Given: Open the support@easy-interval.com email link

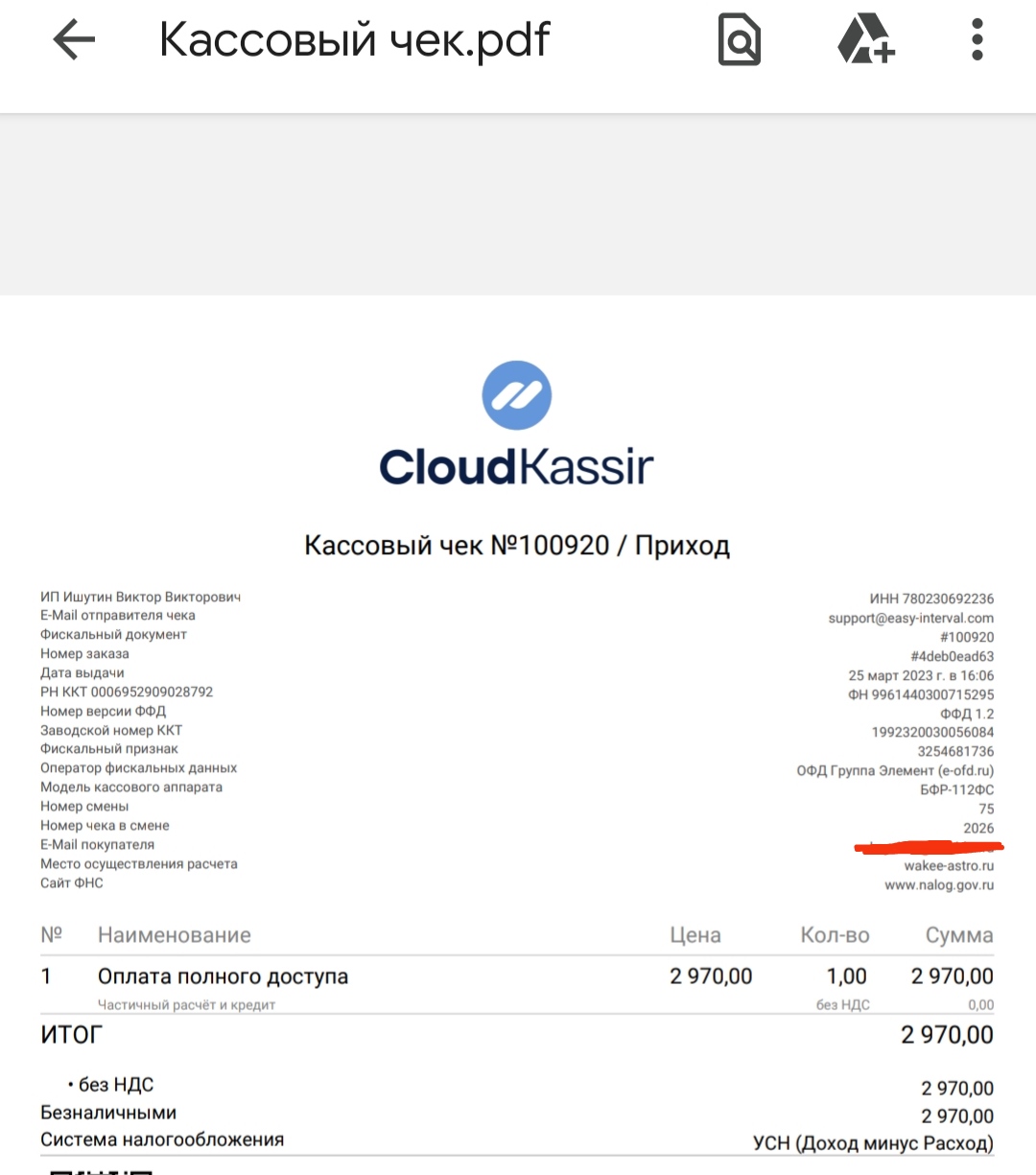Looking at the screenshot, I should tap(910, 619).
